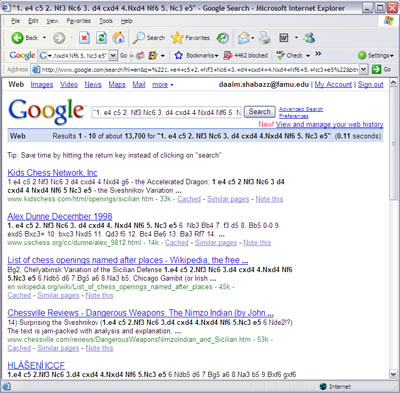Click the Print icon
Viewport: 400px width, 393px height.
coord(265,38)
